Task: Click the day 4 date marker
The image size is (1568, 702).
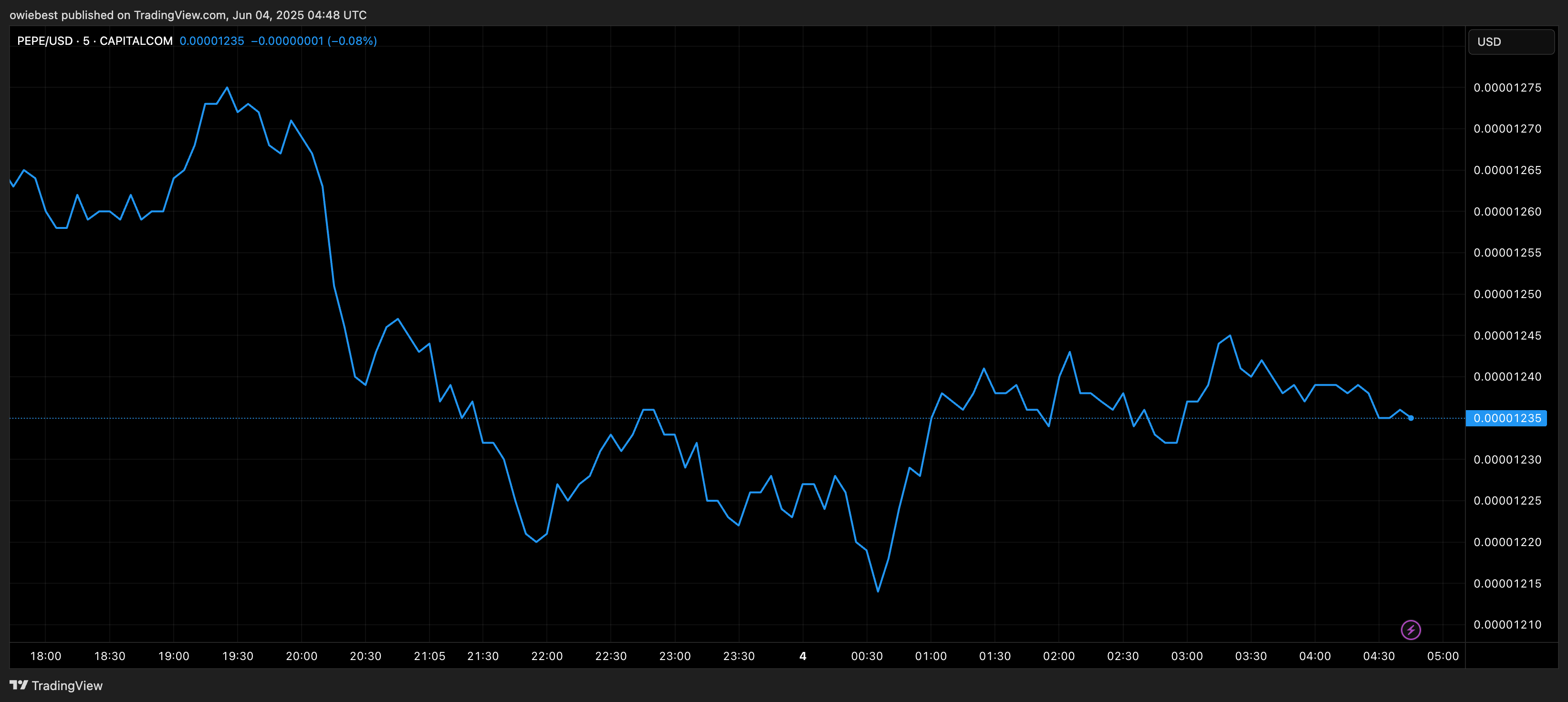Action: (802, 656)
